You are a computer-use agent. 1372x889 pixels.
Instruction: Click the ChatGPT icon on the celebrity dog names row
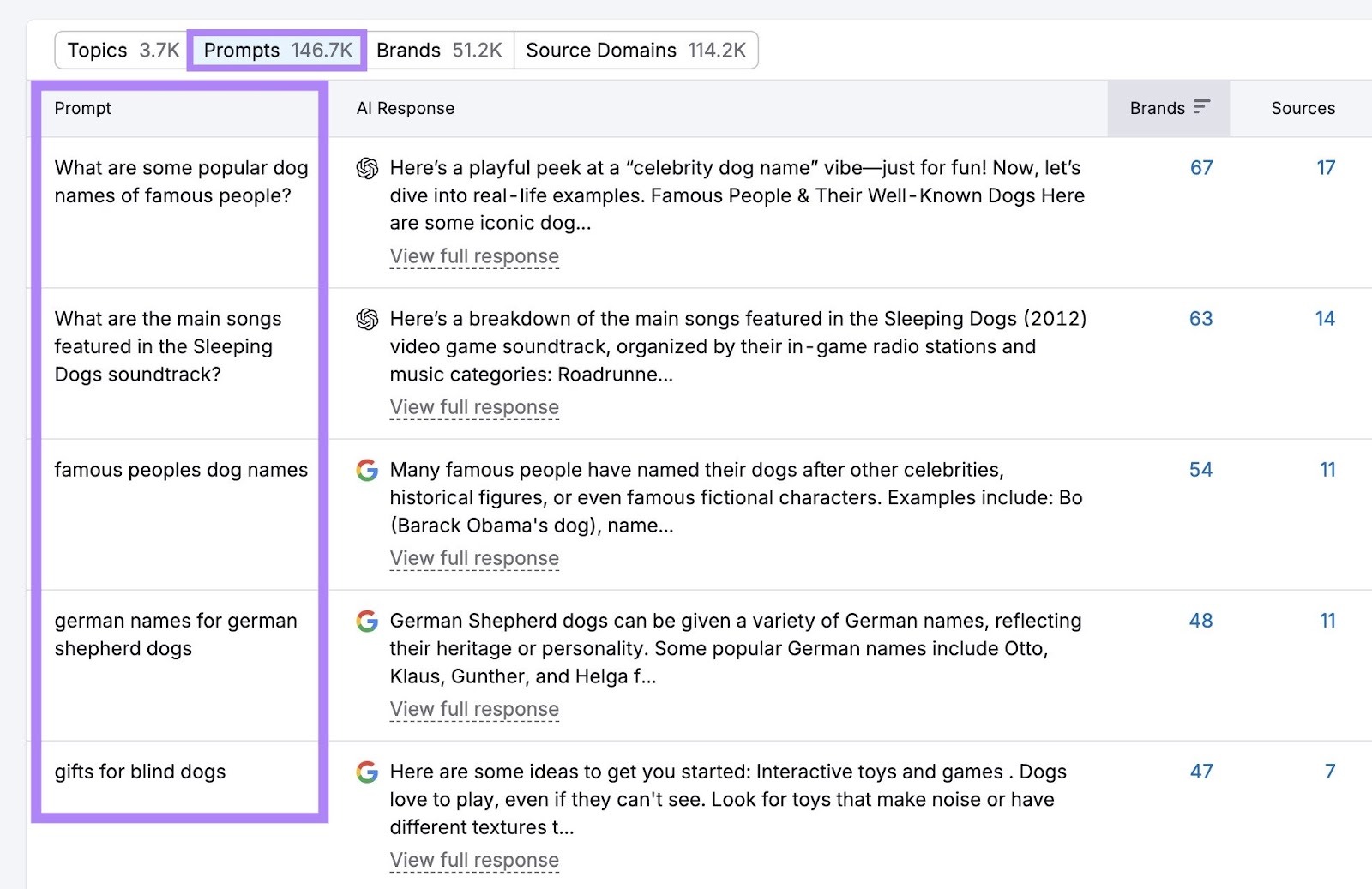(368, 169)
